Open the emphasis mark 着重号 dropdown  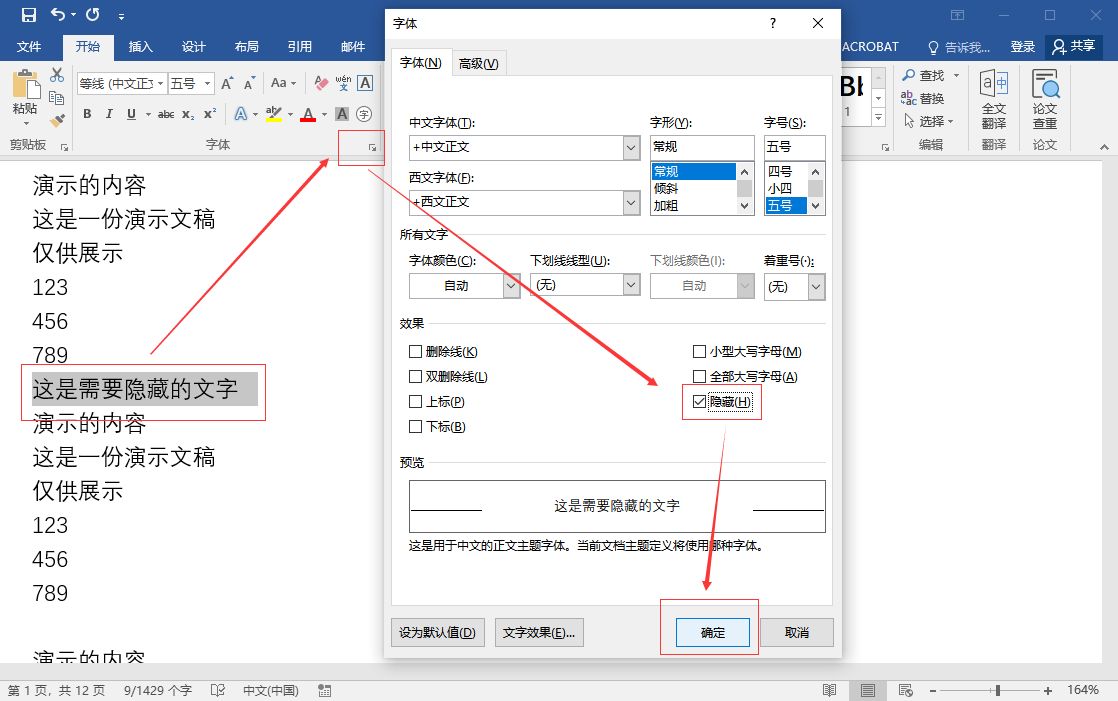point(816,287)
